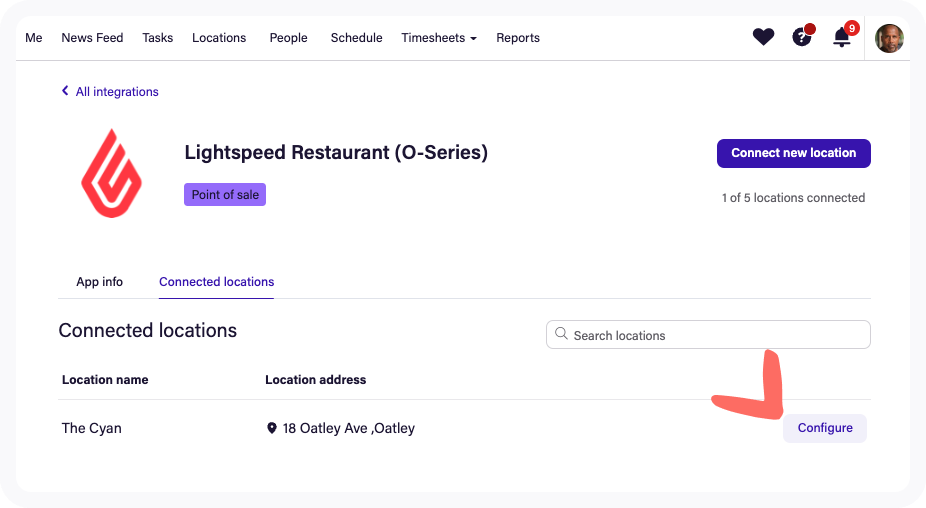This screenshot has width=926, height=508.
Task: Click The Cyan location name
Action: click(92, 428)
